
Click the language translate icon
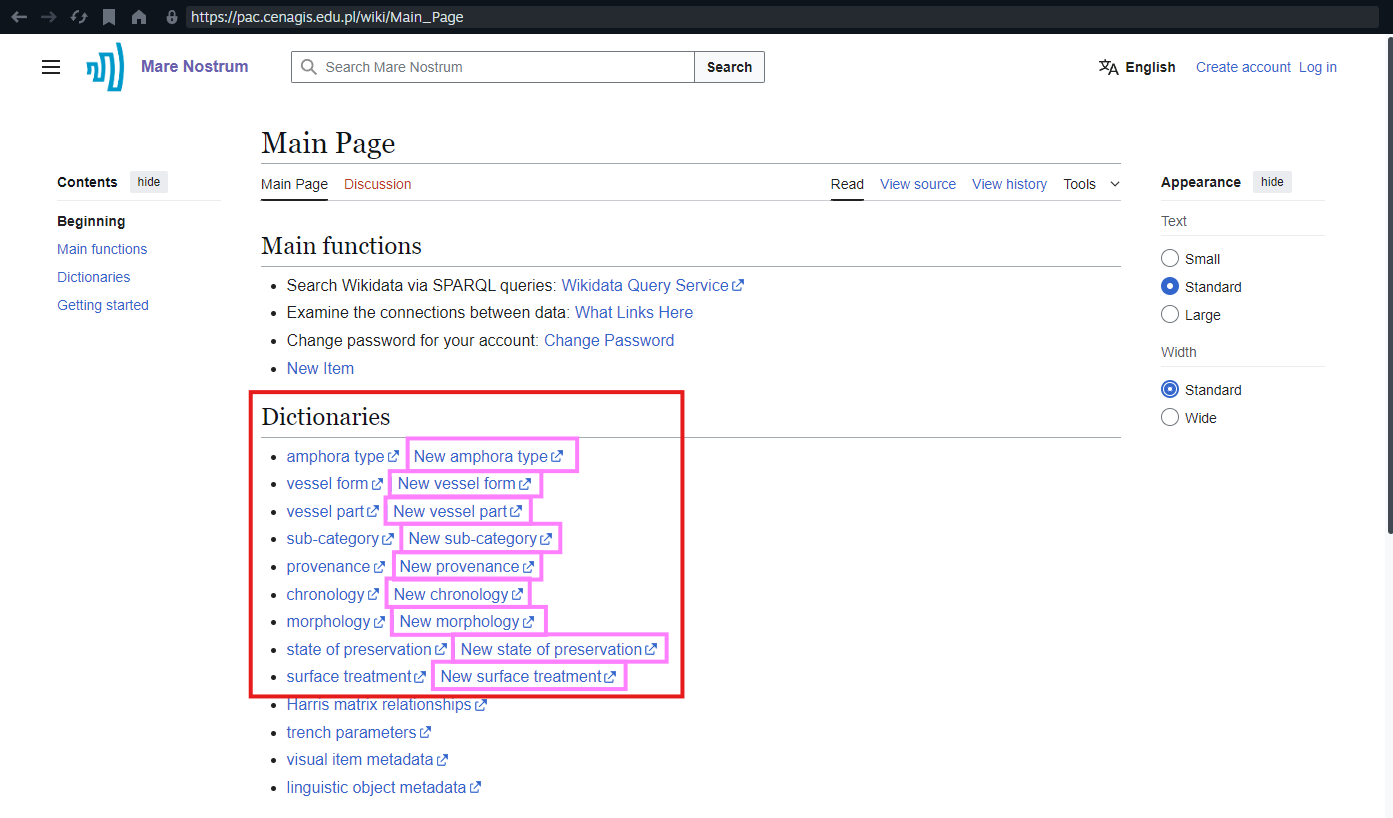tap(1108, 67)
